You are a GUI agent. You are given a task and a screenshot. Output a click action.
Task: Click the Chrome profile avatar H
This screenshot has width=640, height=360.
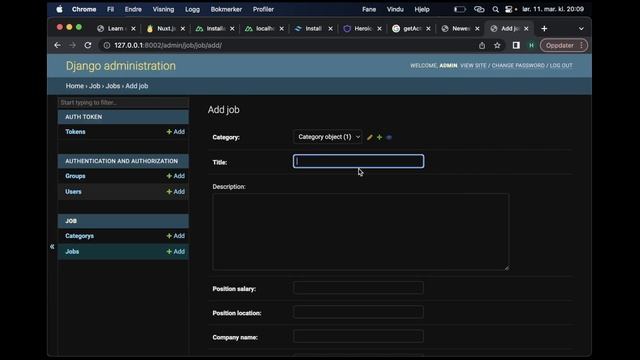point(531,45)
